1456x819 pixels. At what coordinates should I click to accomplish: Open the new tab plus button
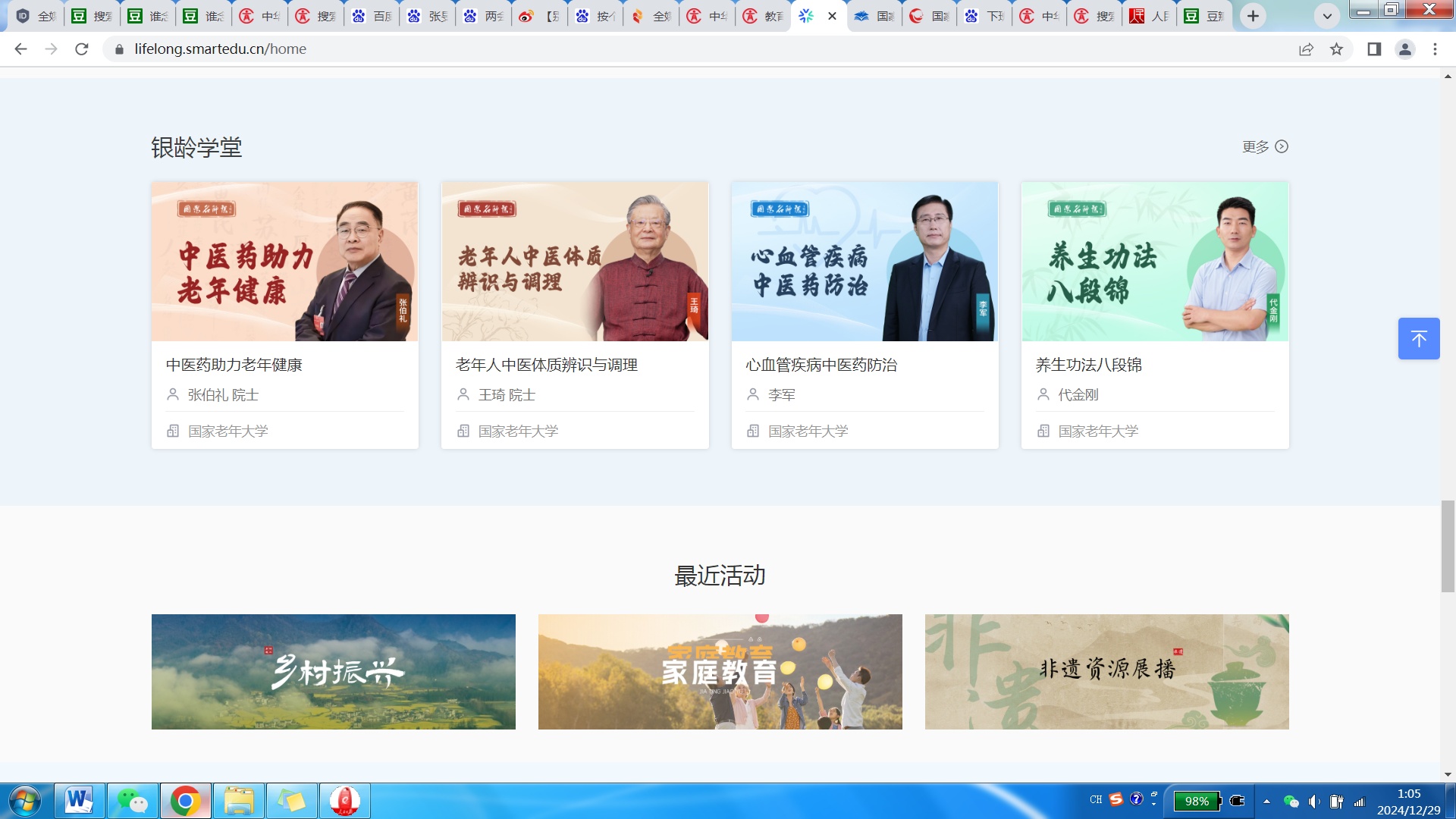(x=1253, y=16)
